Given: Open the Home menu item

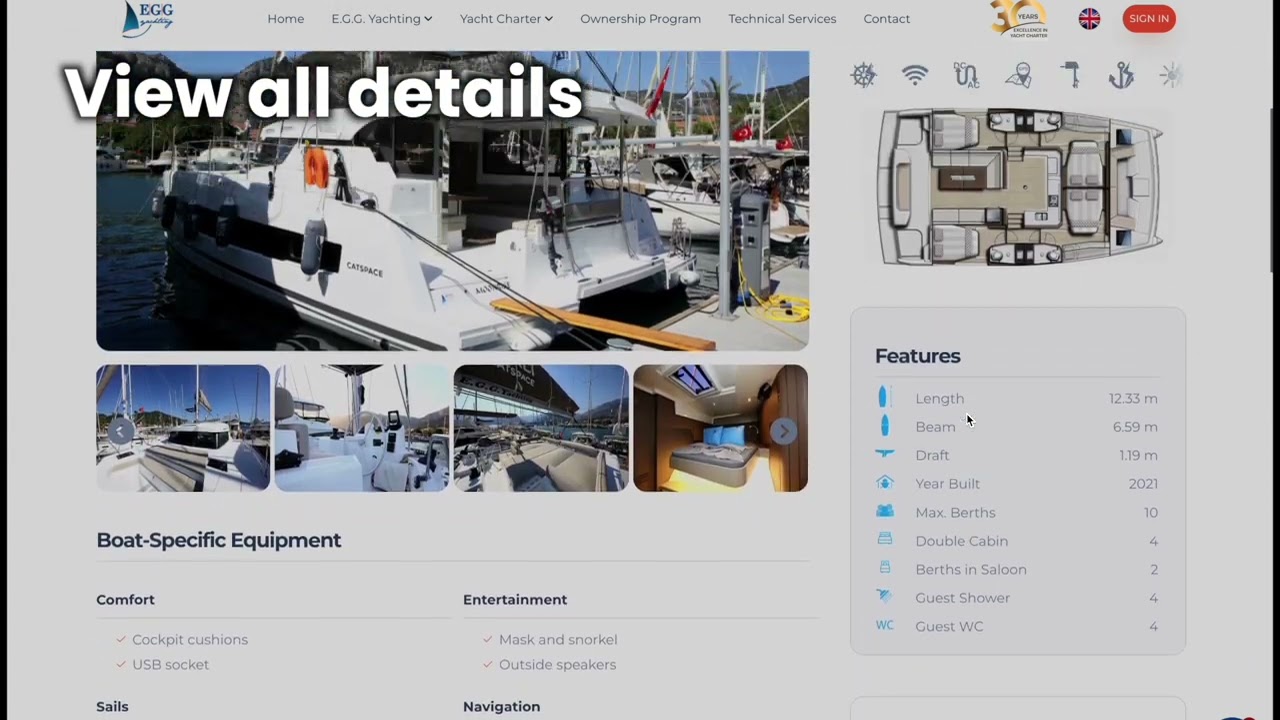Looking at the screenshot, I should [285, 19].
